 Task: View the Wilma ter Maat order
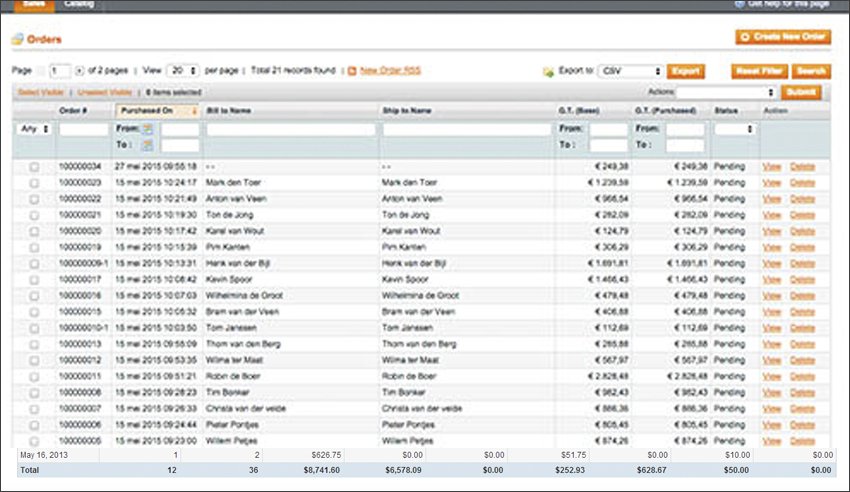click(771, 361)
